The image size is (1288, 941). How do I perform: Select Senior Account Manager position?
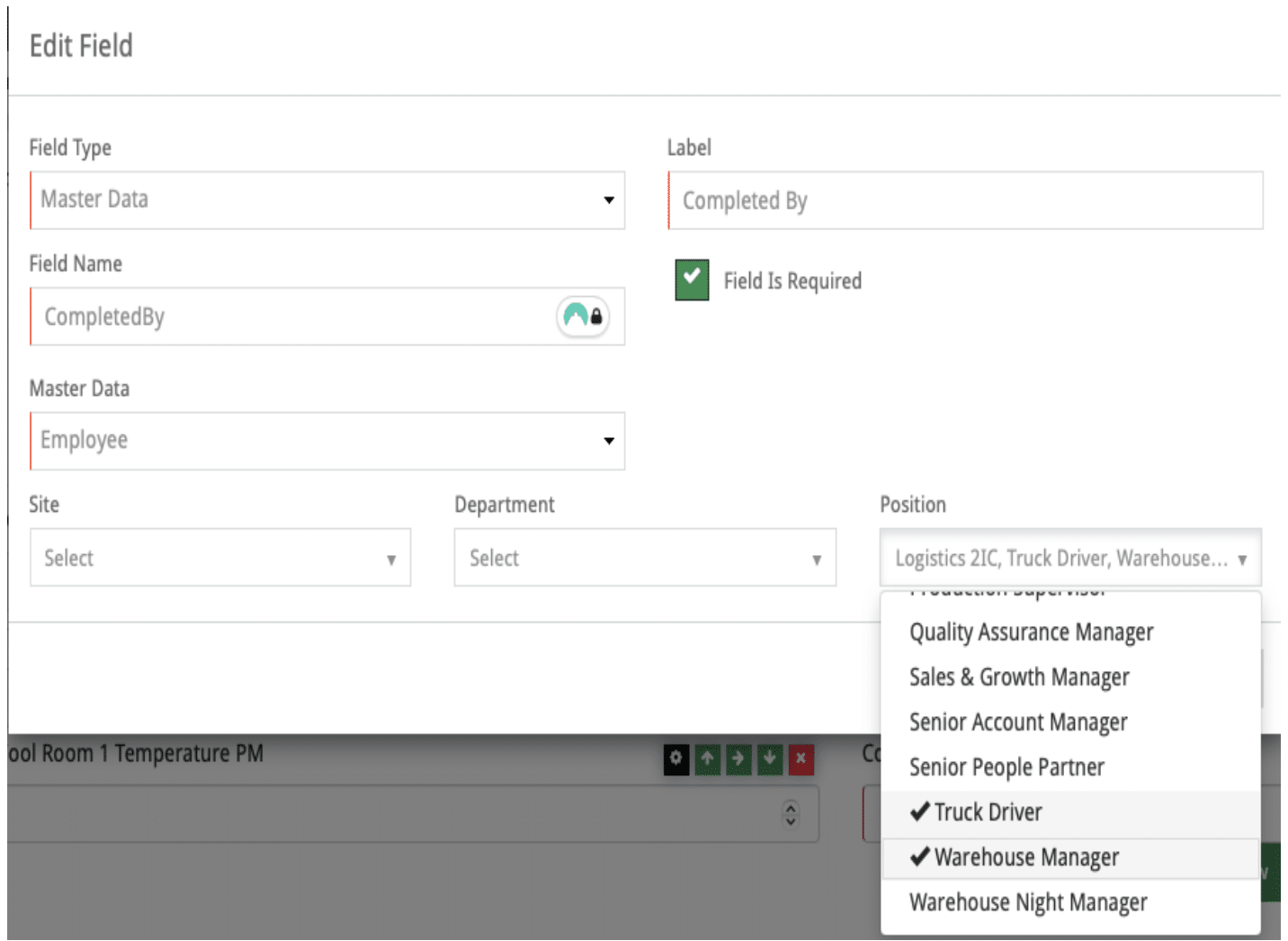[1018, 722]
